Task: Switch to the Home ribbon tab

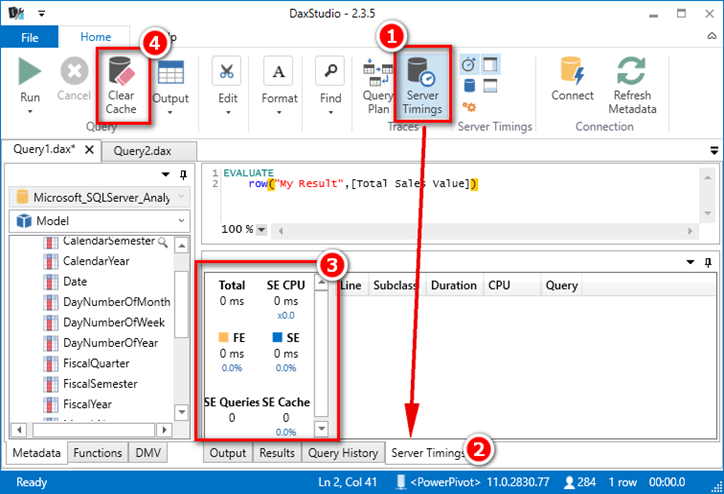Action: tap(96, 37)
